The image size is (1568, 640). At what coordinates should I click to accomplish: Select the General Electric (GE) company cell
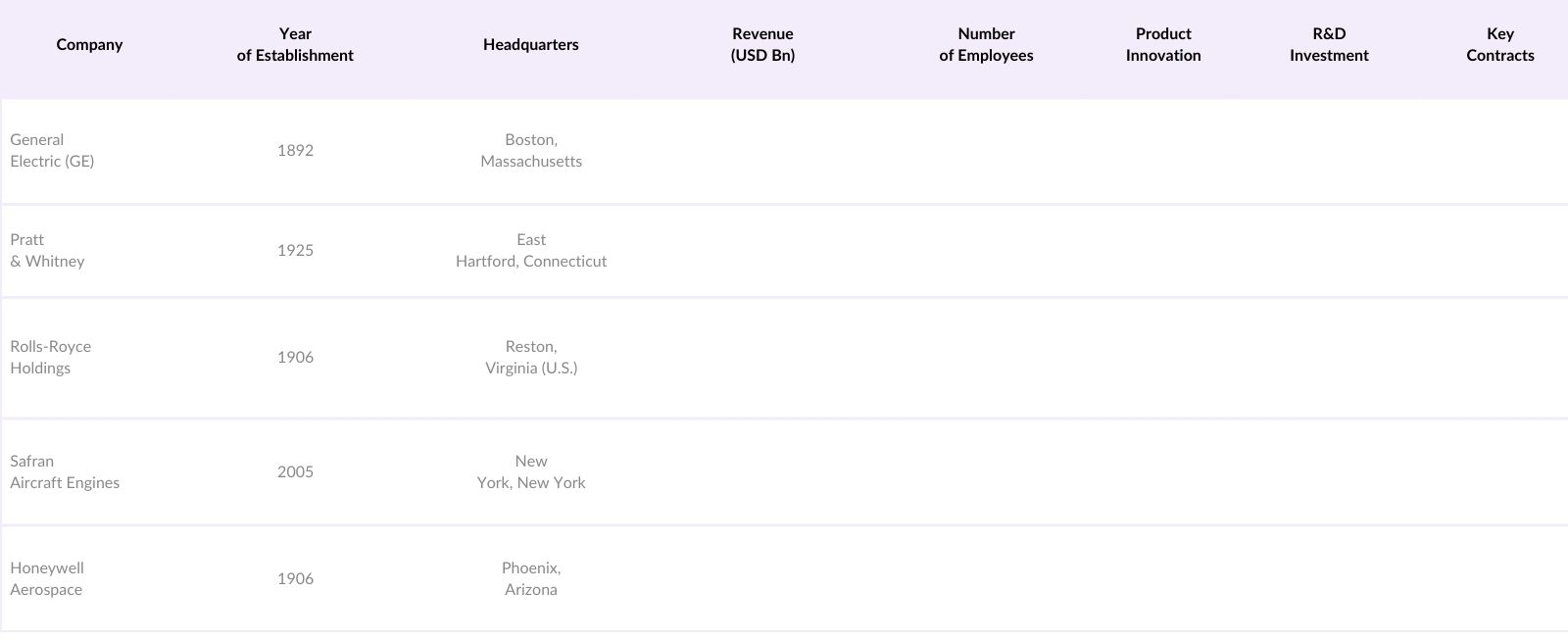52,151
